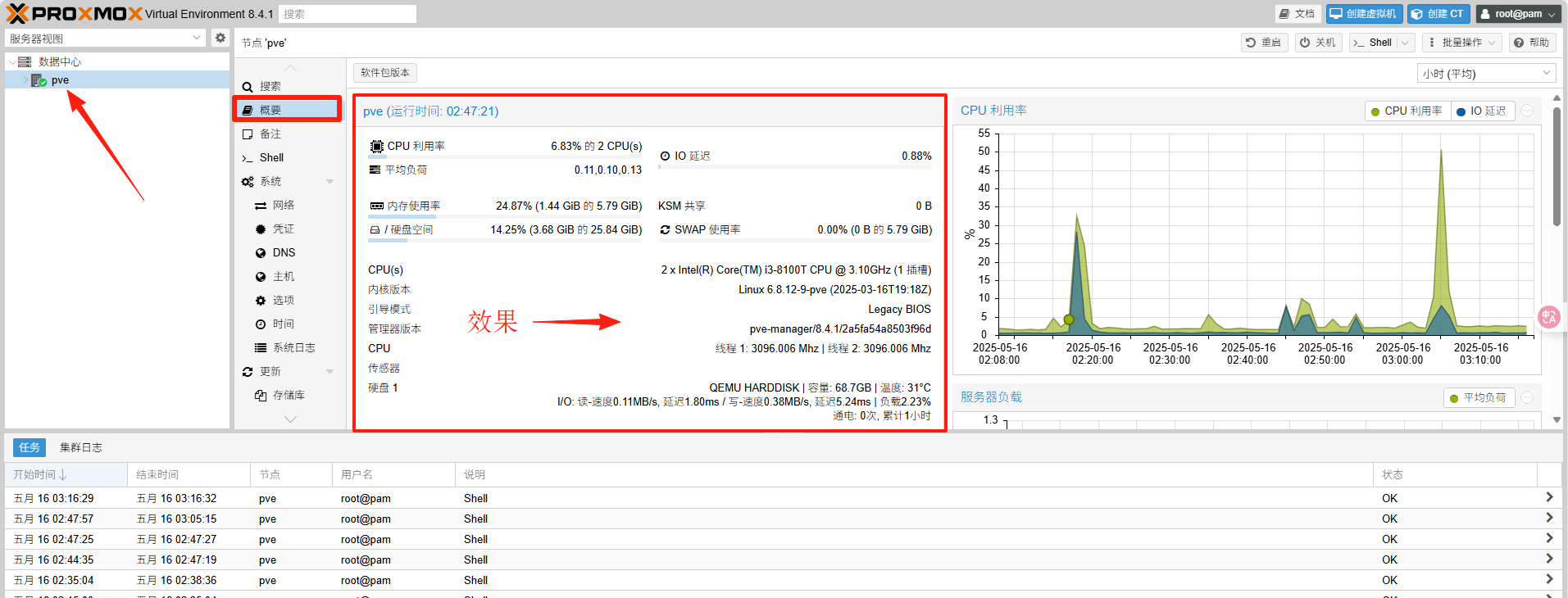Viewport: 1568px width, 598px height.
Task: Open Shell from the top toolbar
Action: coord(1373,43)
